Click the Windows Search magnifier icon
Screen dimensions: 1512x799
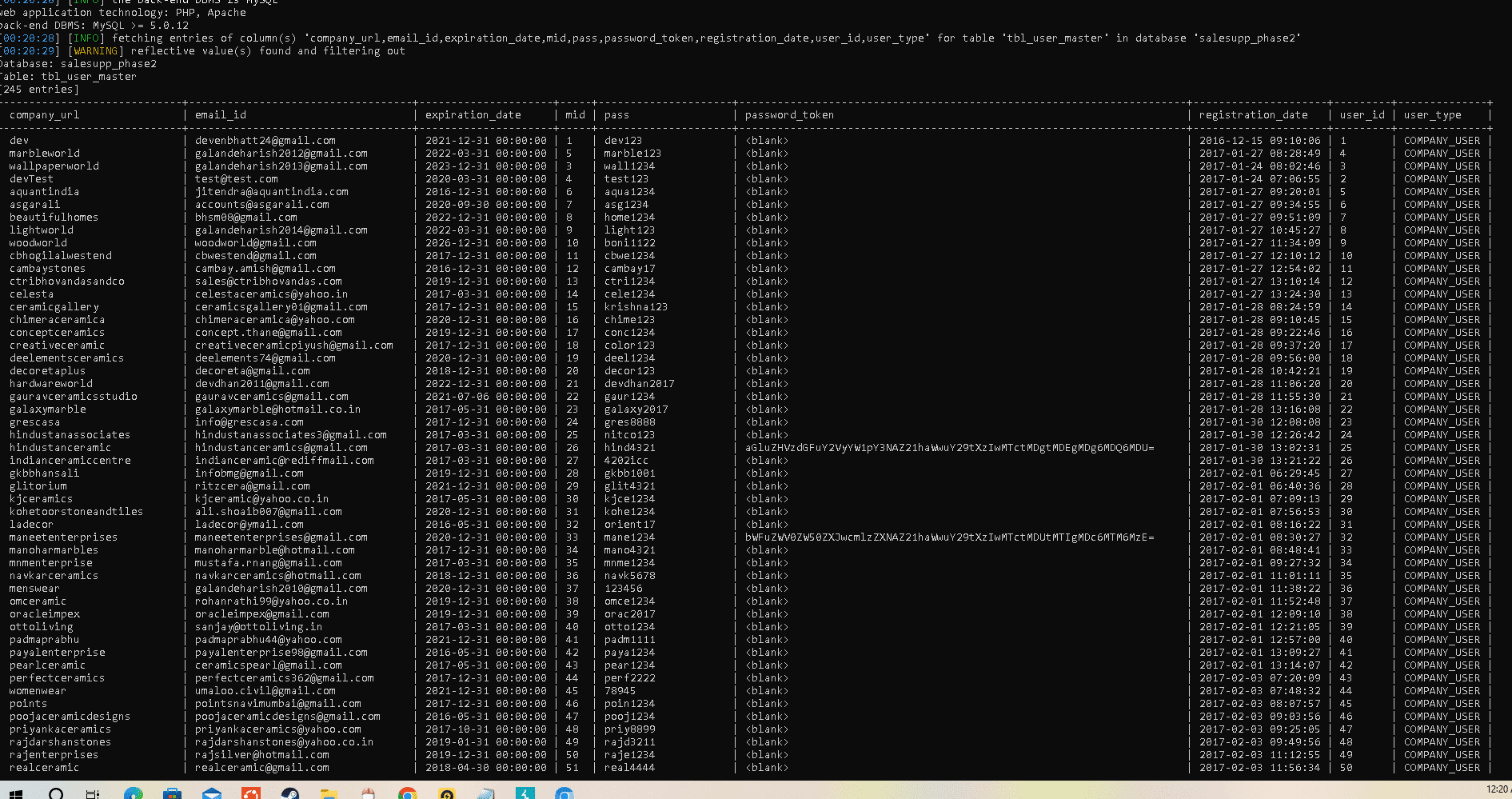[54, 793]
